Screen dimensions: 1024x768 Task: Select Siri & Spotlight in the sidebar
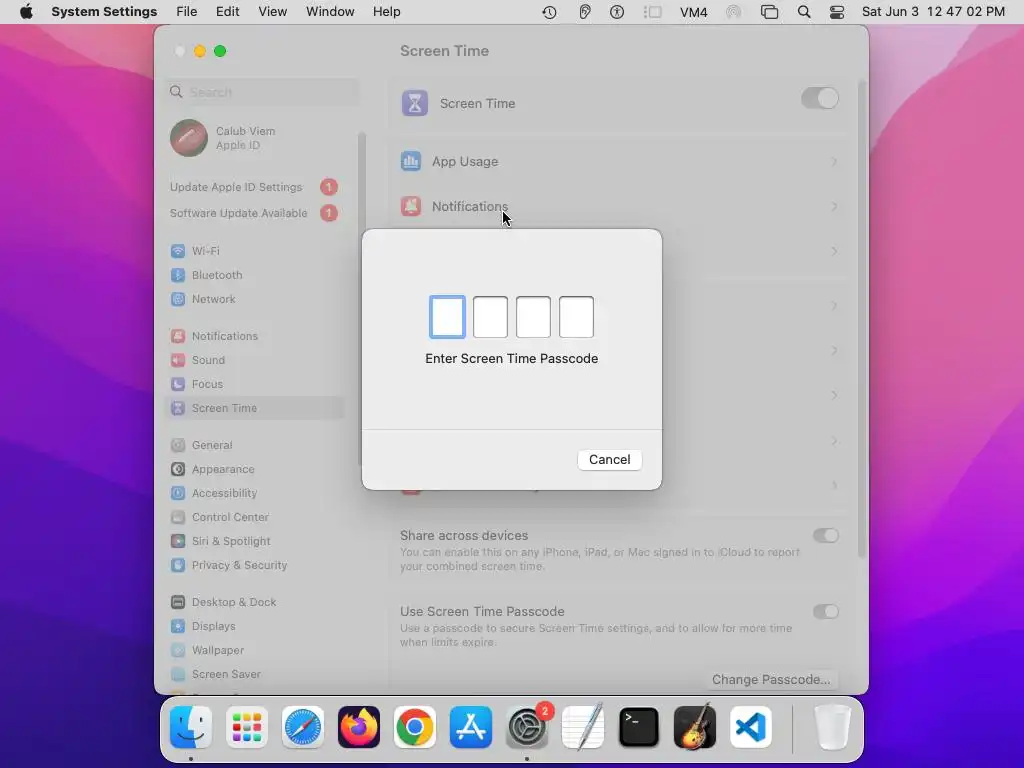click(x=254, y=541)
